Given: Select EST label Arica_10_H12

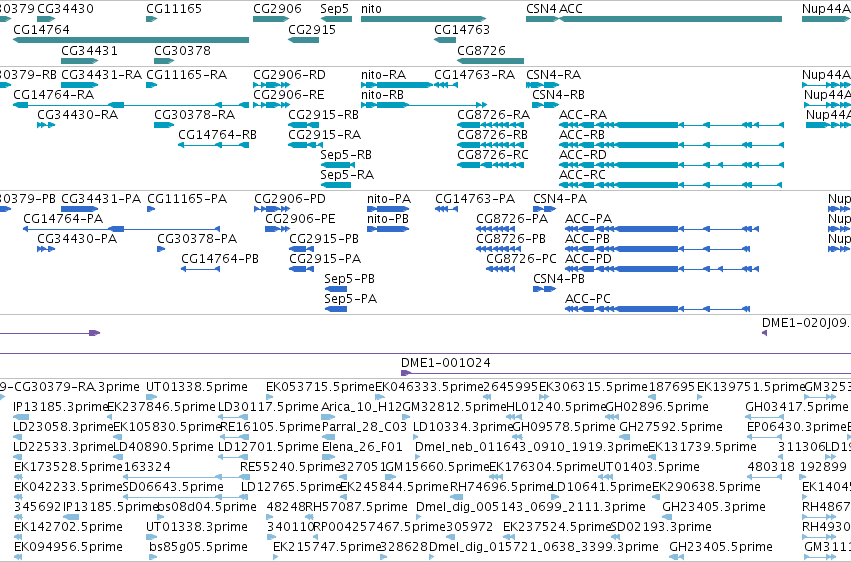Looking at the screenshot, I should pyautogui.click(x=361, y=407).
